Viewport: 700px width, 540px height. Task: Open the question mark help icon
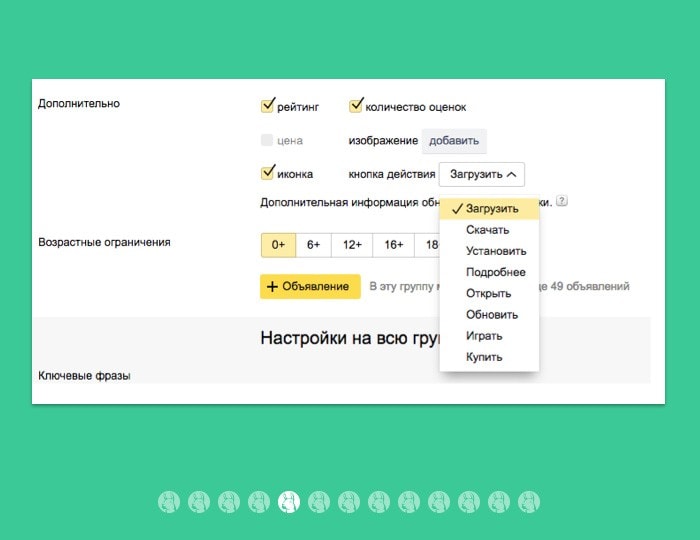[x=562, y=201]
